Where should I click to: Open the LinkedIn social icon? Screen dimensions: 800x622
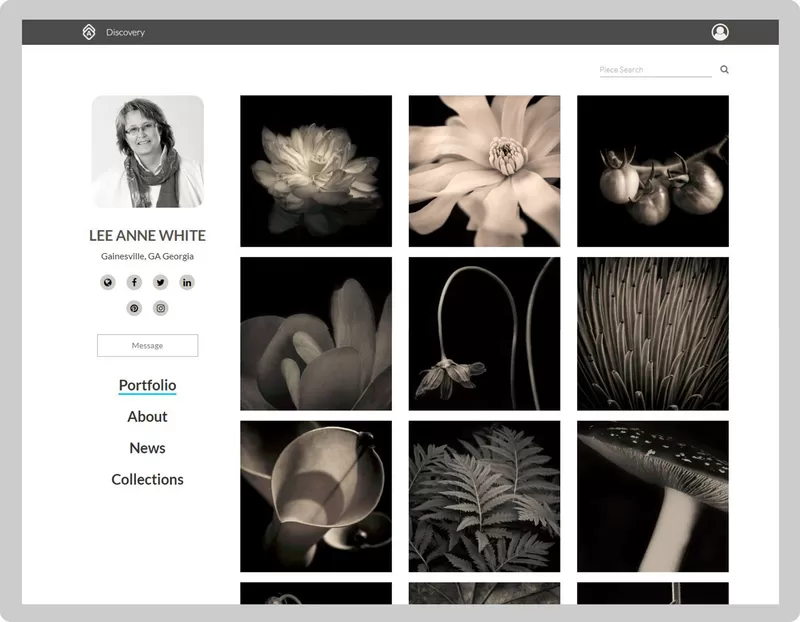click(187, 282)
